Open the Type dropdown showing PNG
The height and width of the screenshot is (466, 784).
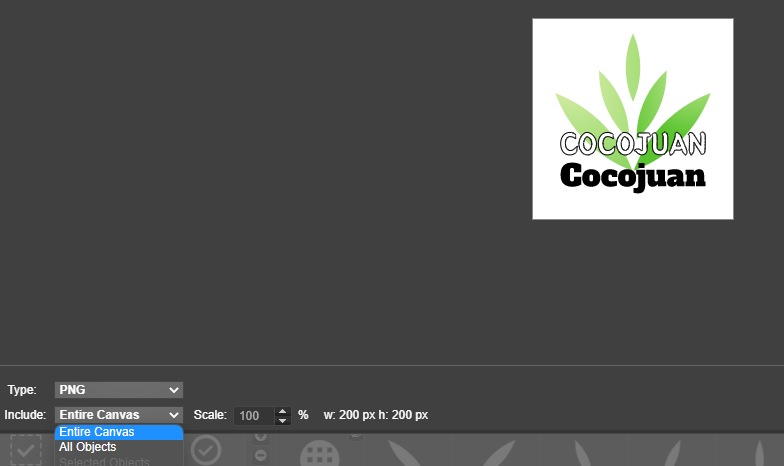click(118, 390)
